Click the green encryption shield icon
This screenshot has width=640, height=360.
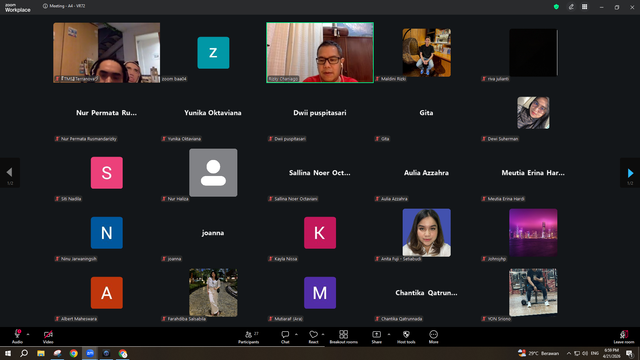click(556, 7)
